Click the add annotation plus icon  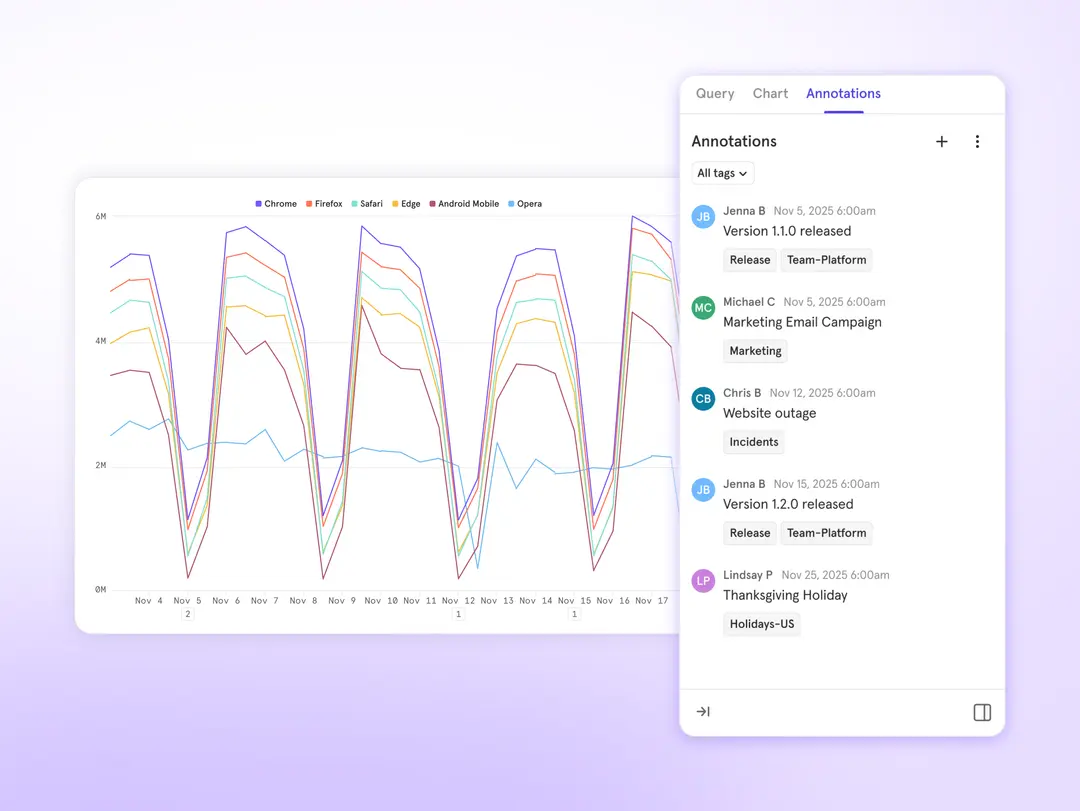[941, 141]
